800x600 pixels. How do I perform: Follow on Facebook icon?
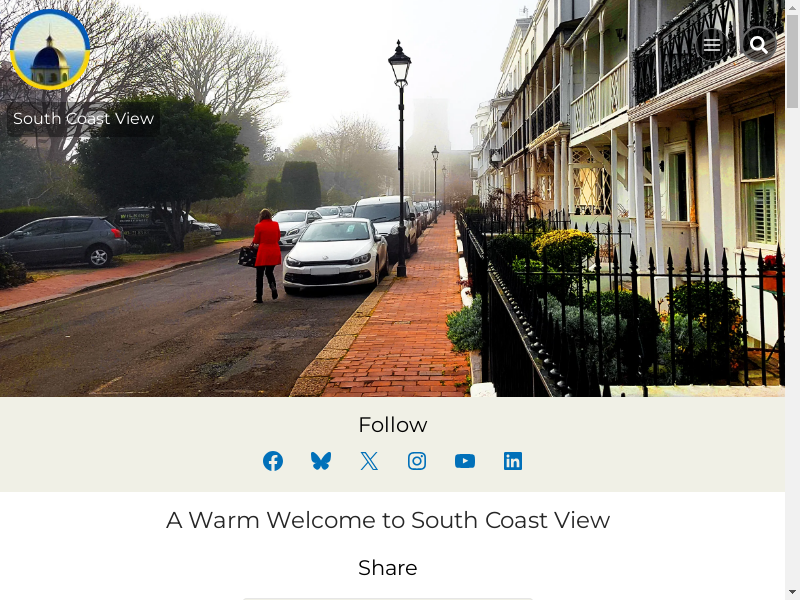coord(273,461)
